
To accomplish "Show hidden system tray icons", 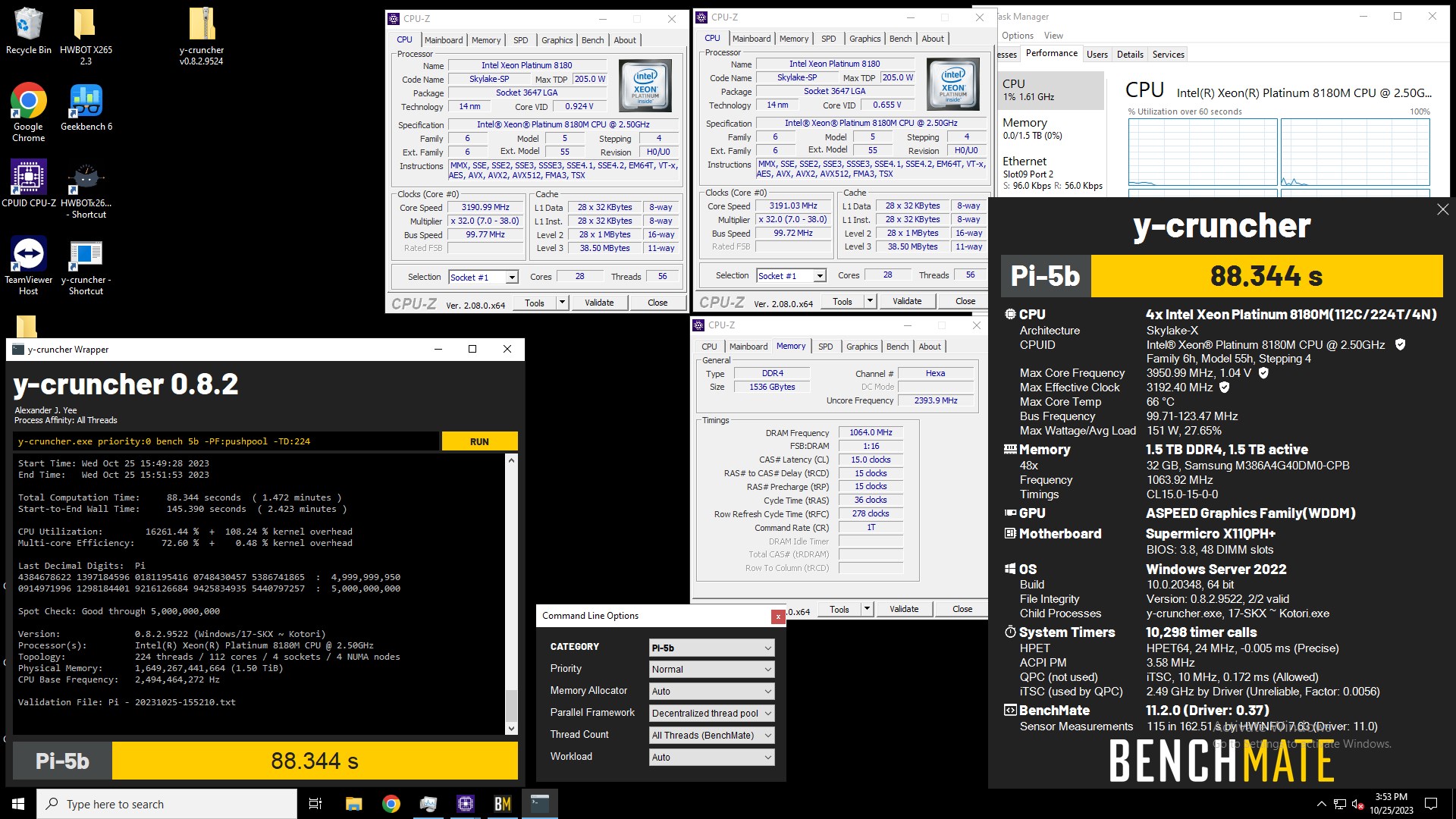I will (x=1322, y=804).
